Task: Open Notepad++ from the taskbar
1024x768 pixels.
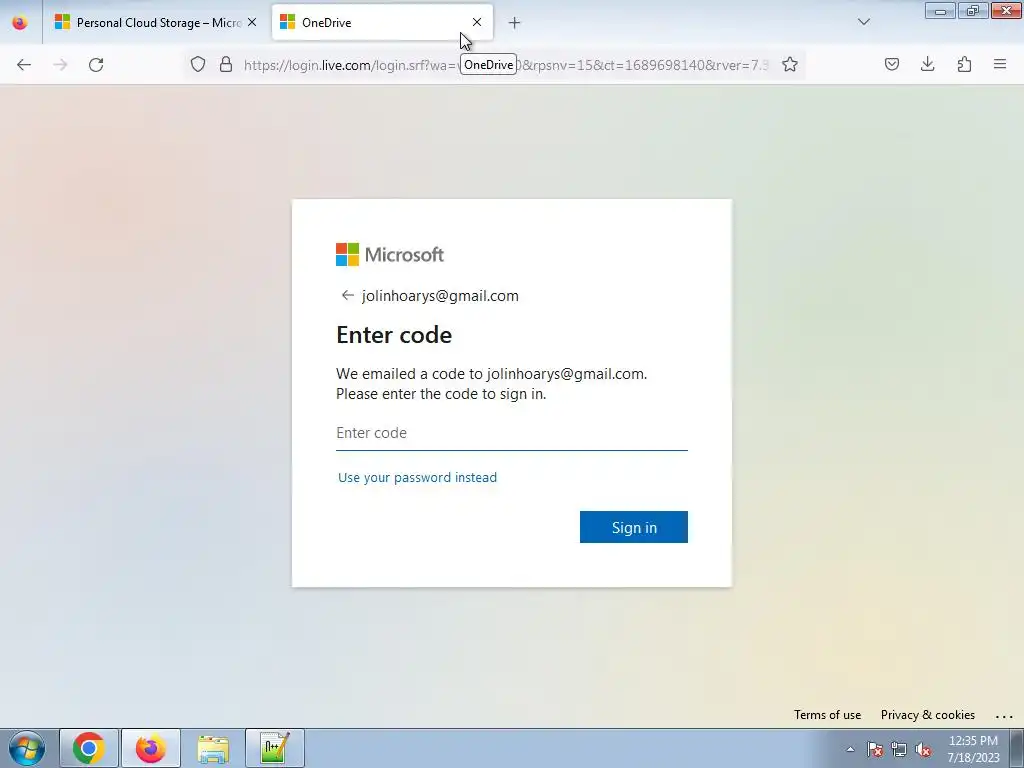Action: (x=274, y=748)
